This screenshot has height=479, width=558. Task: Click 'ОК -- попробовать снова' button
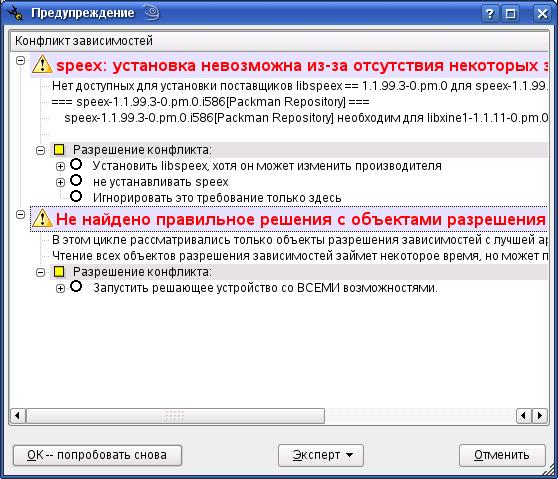(97, 455)
